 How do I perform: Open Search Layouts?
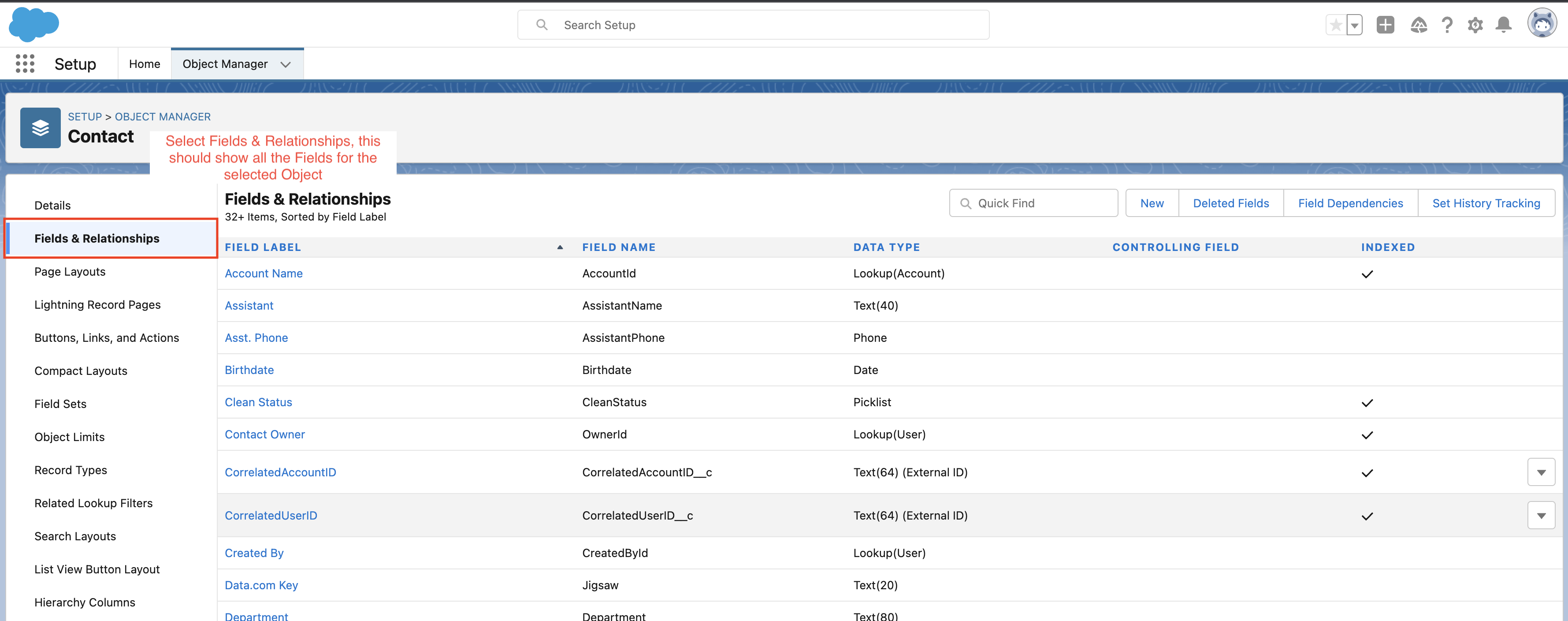coord(75,536)
